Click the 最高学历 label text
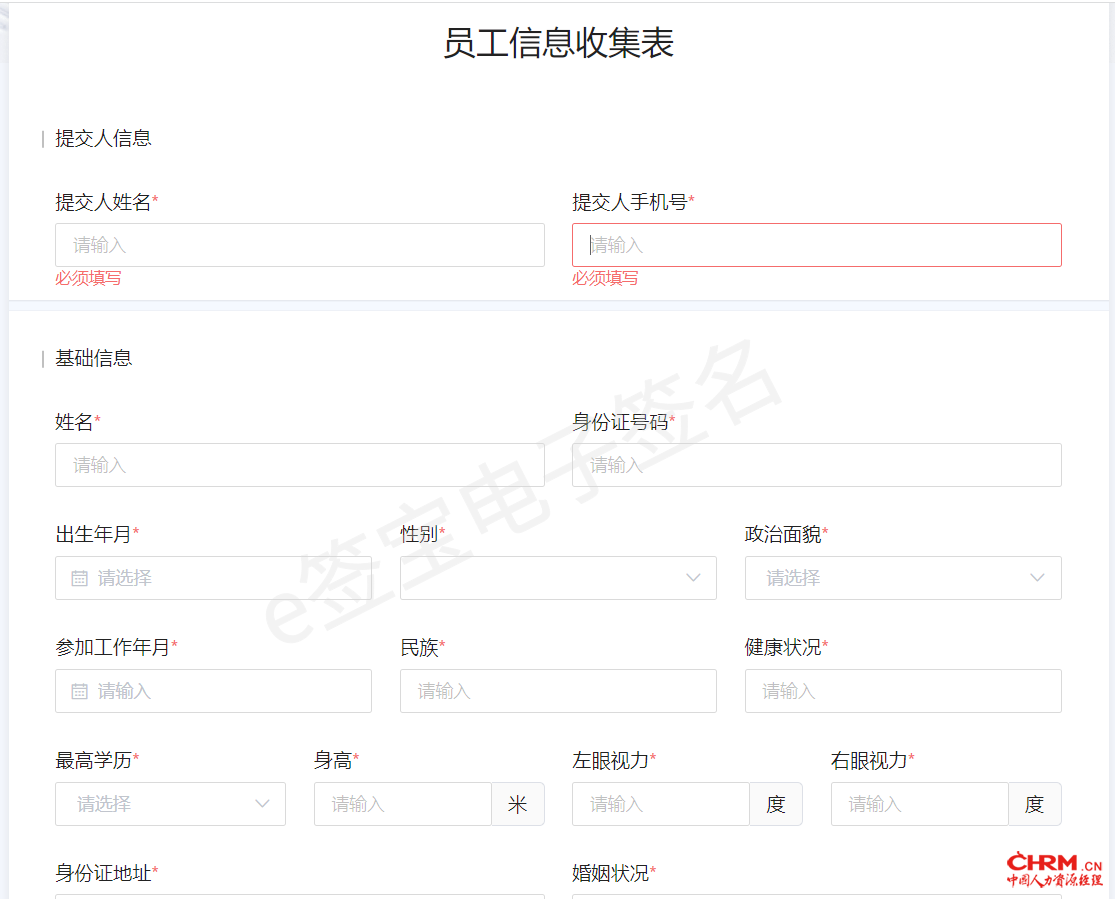 pos(94,760)
